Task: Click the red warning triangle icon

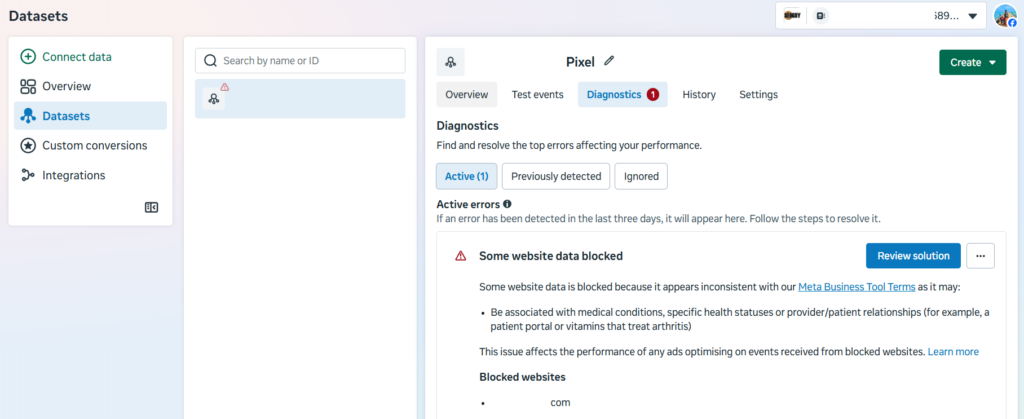Action: pyautogui.click(x=460, y=256)
